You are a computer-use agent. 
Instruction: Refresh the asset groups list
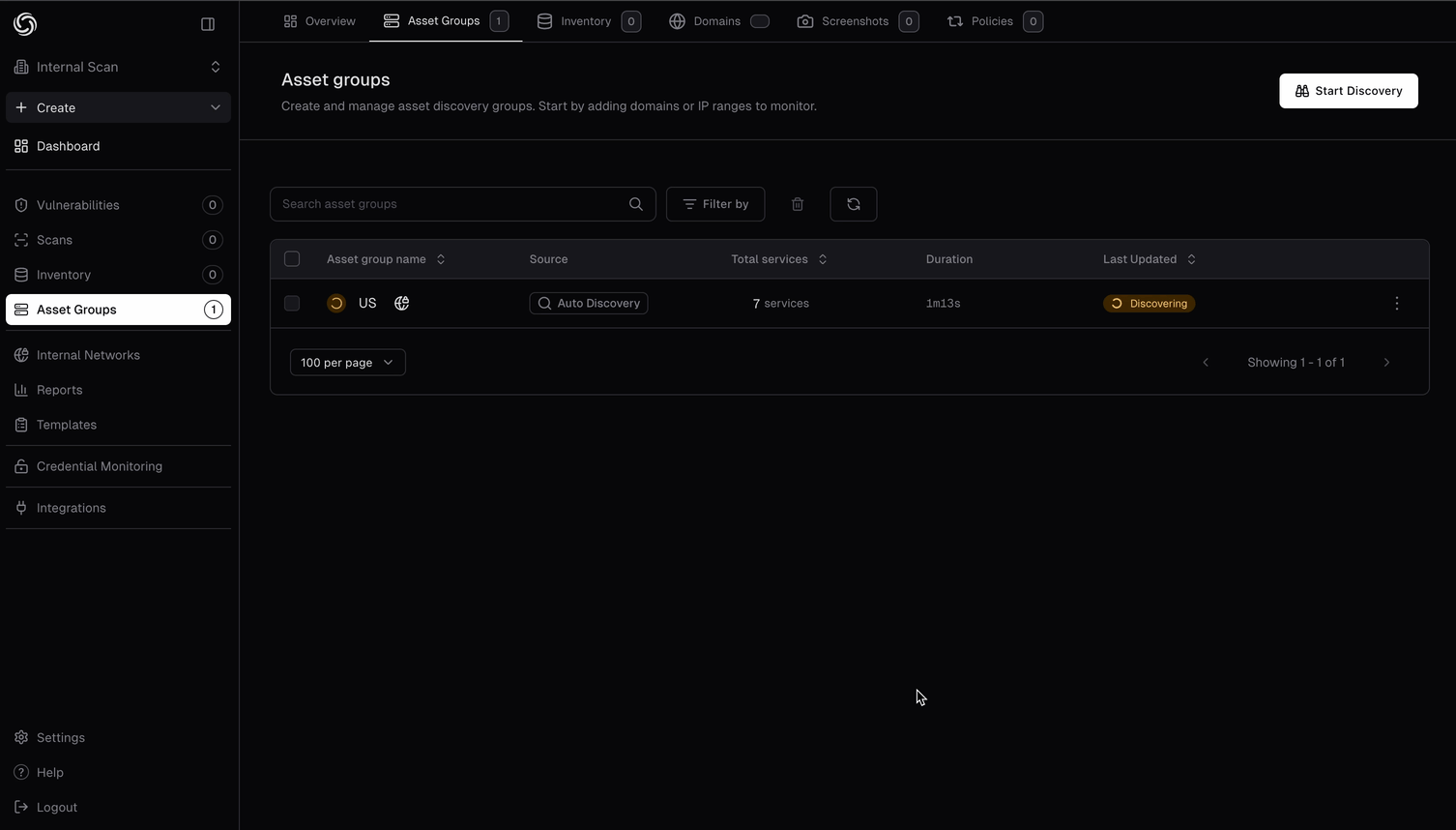click(x=854, y=204)
